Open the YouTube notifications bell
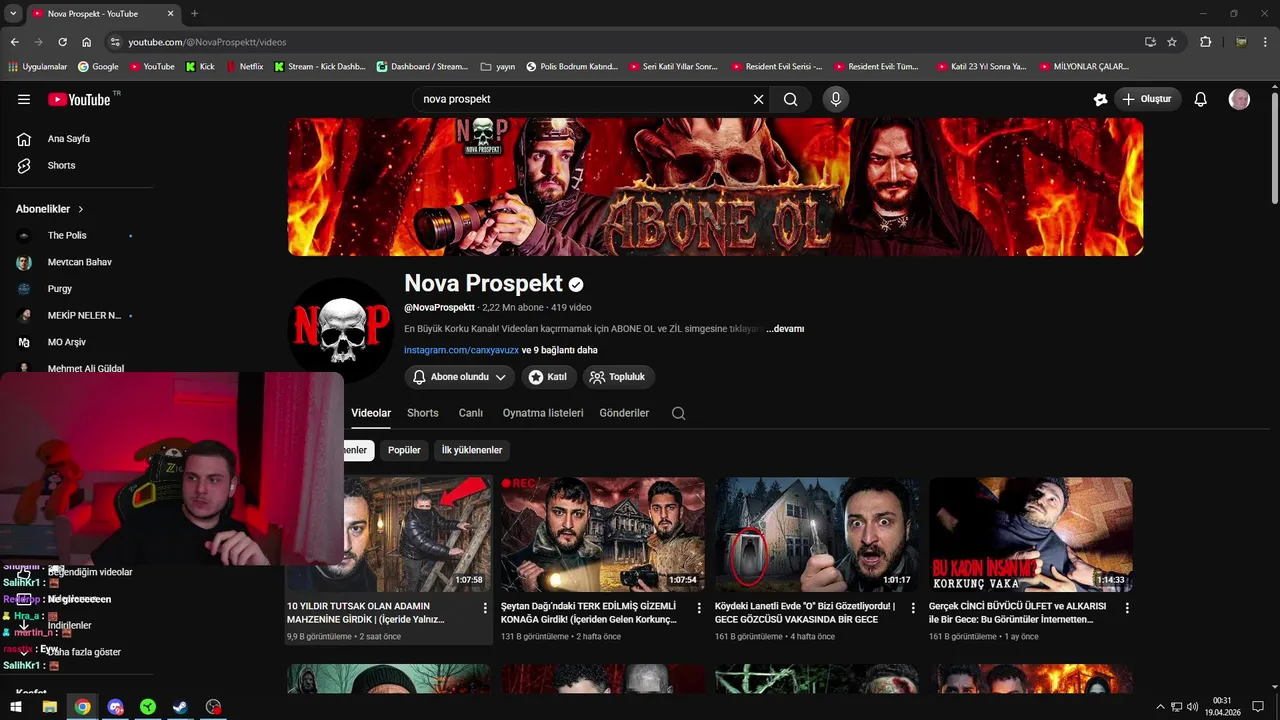This screenshot has height=720, width=1280. (x=1201, y=99)
